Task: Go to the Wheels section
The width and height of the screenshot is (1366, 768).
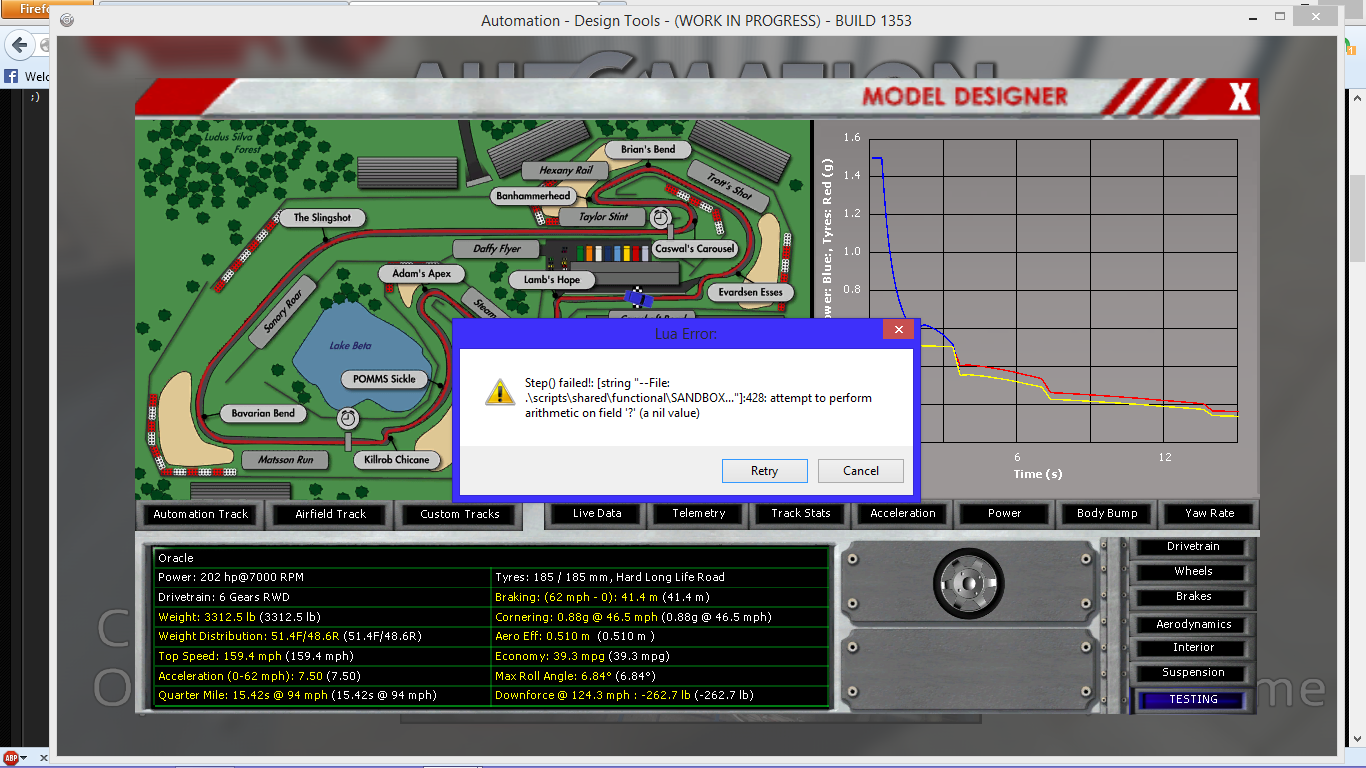Action: 1193,572
